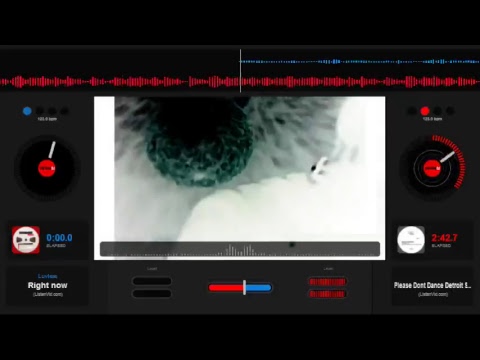Click (ListenVid.com) under 'Please Dont Dance'
Screen dimensions: 480x360
(x=433, y=294)
